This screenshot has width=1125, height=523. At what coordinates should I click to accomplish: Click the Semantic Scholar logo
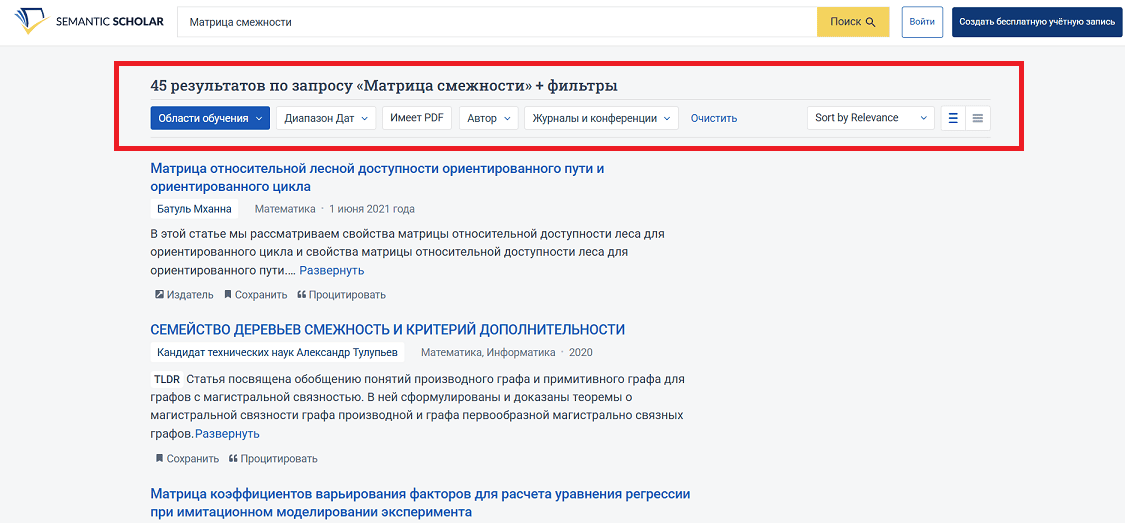click(88, 22)
